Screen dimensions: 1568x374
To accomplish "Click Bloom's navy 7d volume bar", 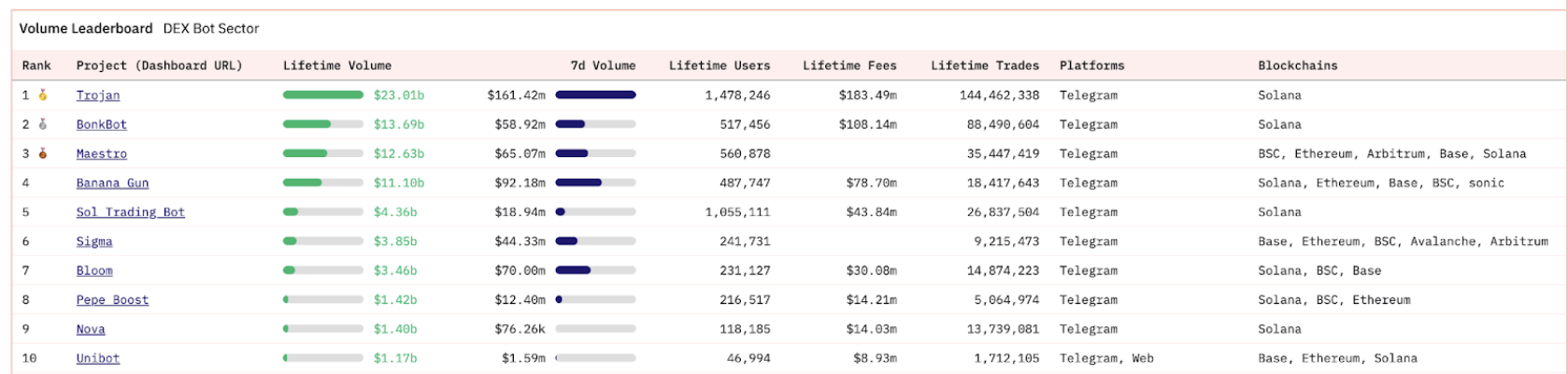I will coord(573,270).
